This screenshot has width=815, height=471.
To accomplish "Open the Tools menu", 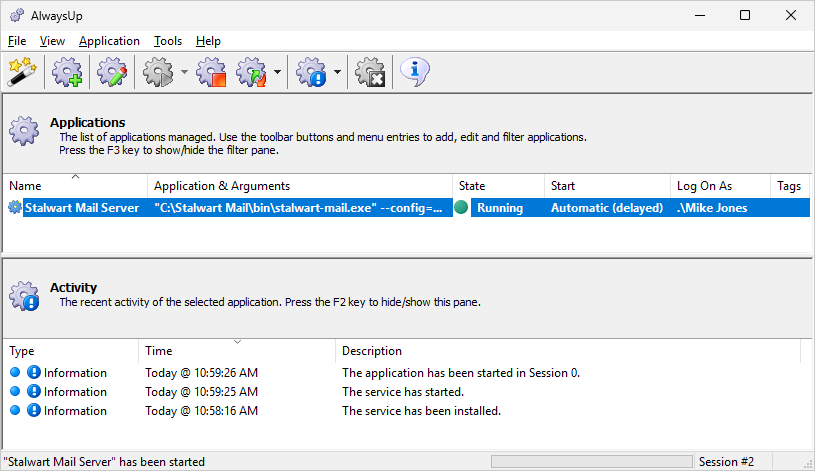I will pos(168,41).
